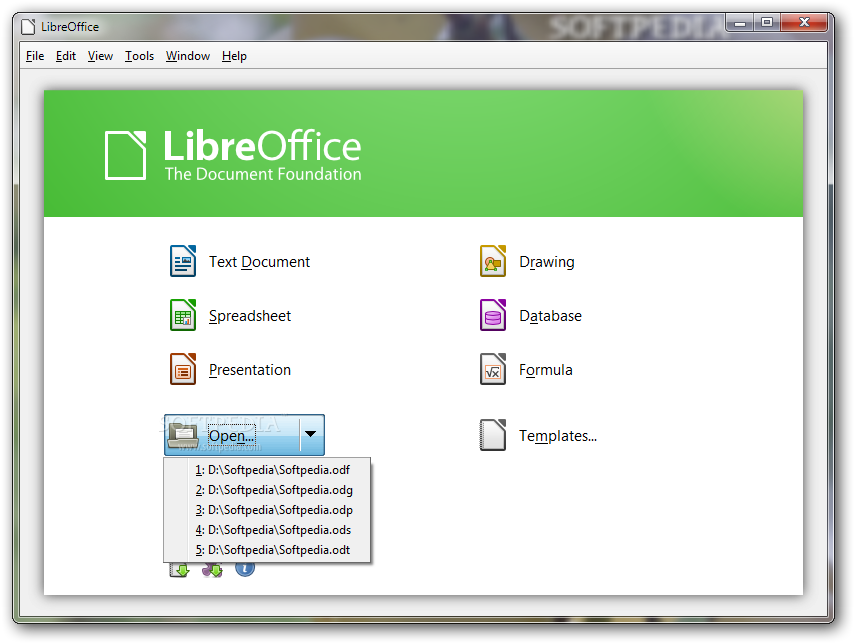Open the File menu
This screenshot has height=644, width=855.
pyautogui.click(x=34, y=56)
